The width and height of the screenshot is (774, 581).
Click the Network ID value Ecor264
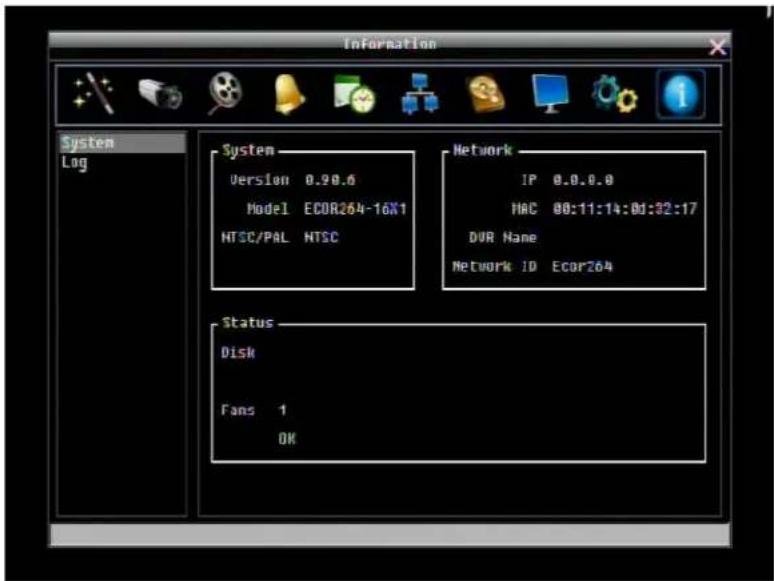[582, 267]
